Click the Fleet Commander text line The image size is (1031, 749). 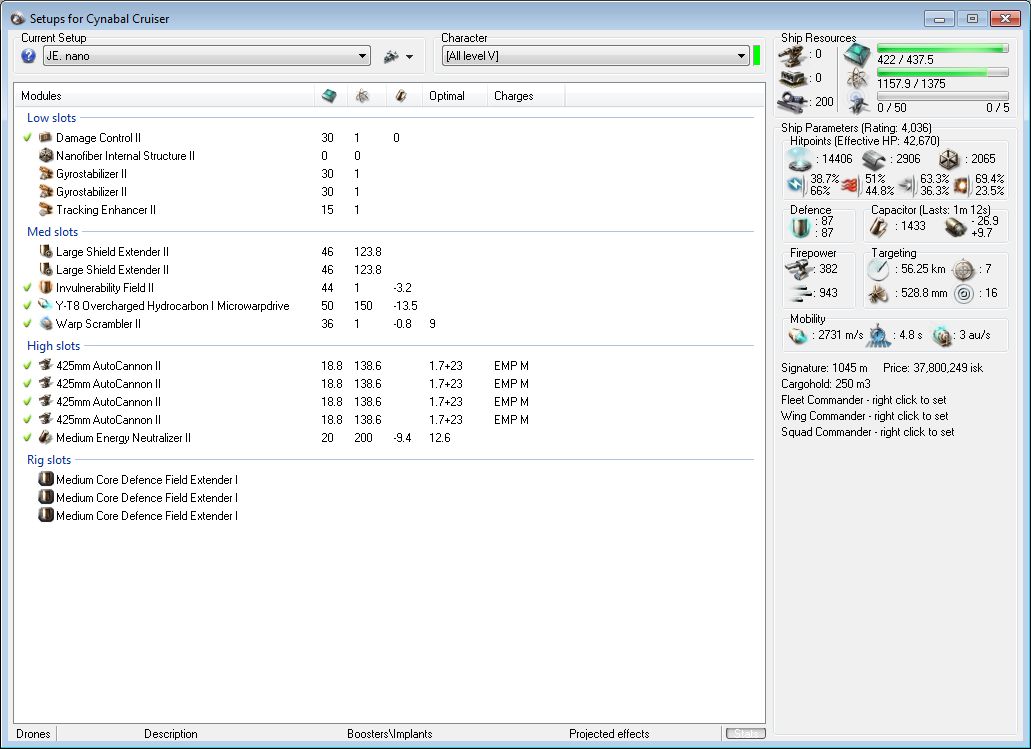(864, 400)
